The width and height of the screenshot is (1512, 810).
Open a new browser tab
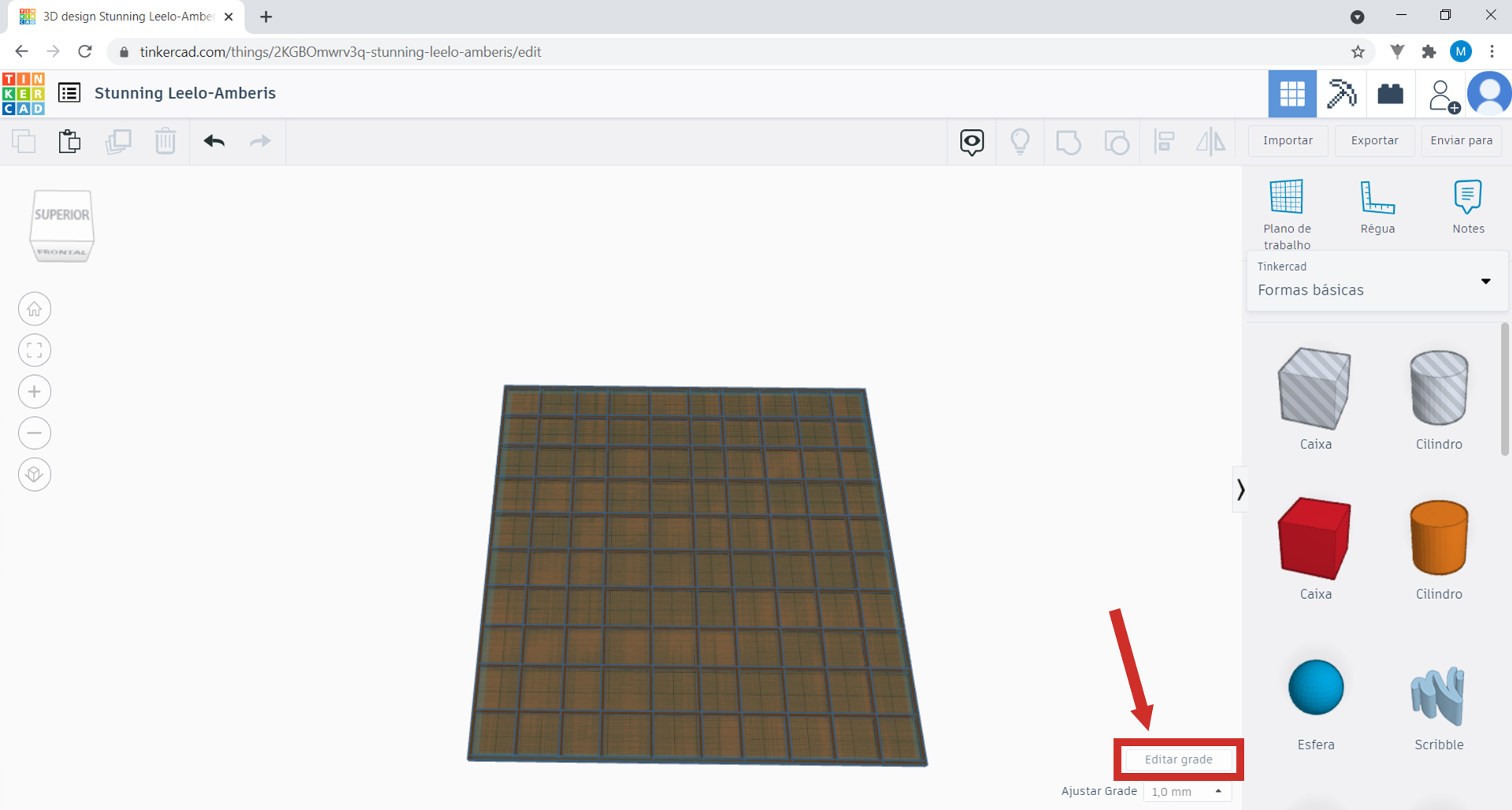coord(266,17)
